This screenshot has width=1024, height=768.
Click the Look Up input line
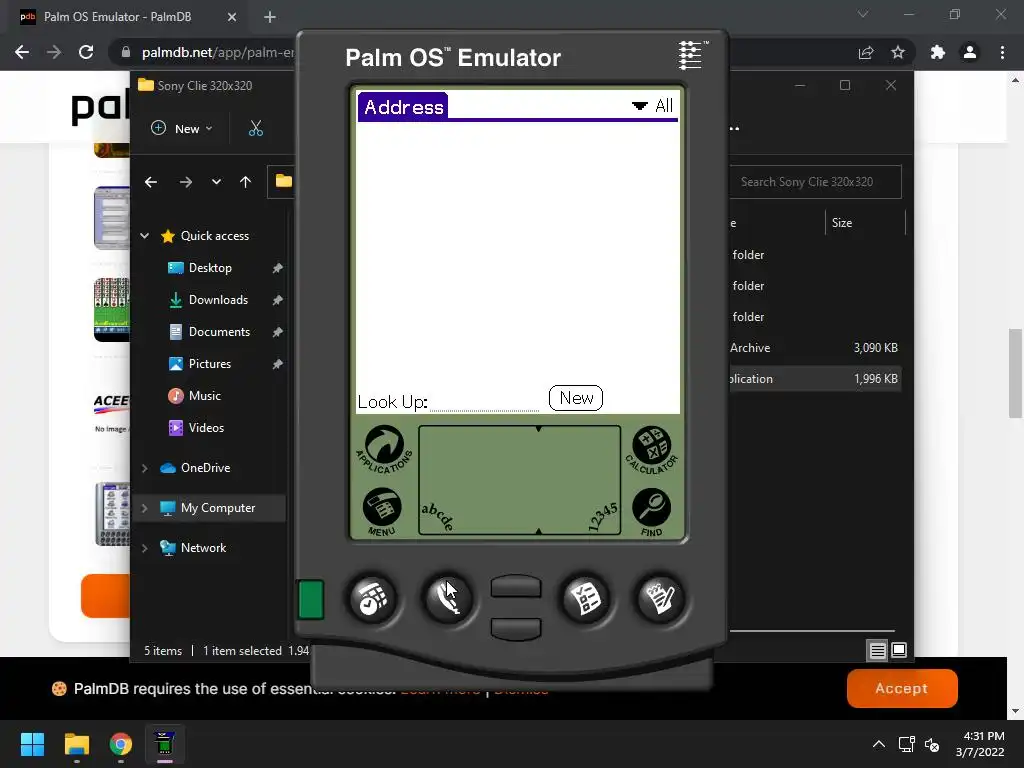tap(484, 403)
